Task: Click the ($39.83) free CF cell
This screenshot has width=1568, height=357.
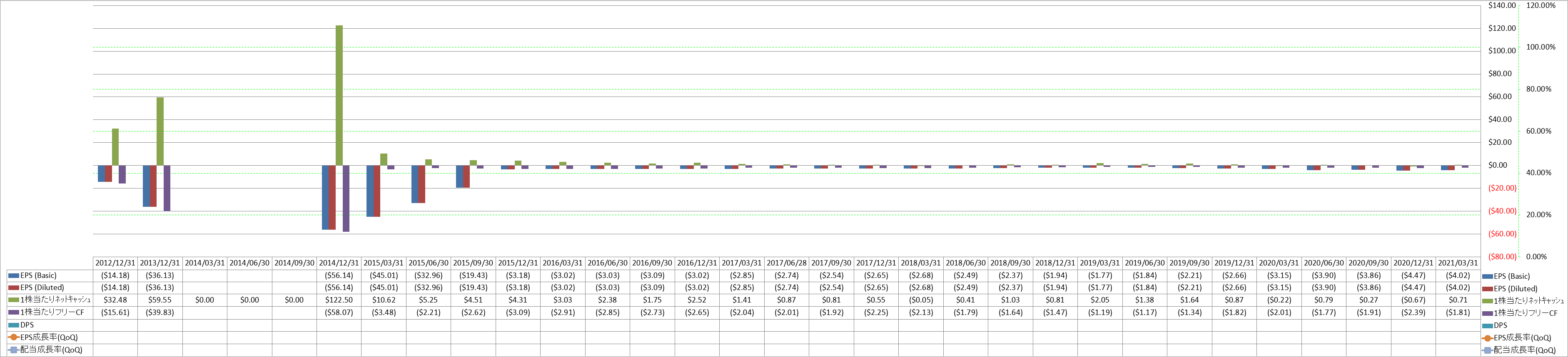Action: tap(160, 312)
